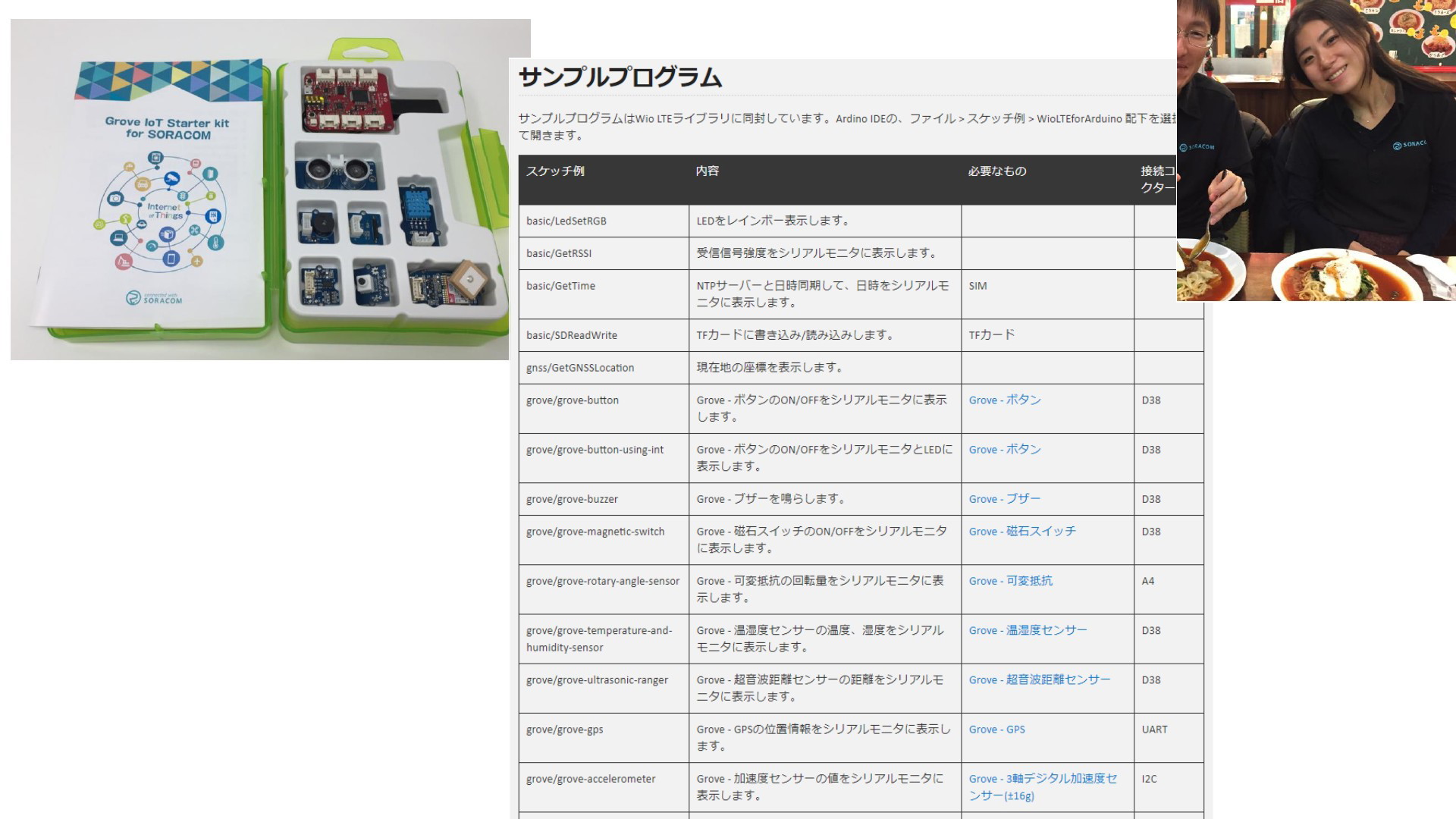Click the restaurant photo with two people
Viewport: 1456px width, 819px height.
click(1316, 150)
